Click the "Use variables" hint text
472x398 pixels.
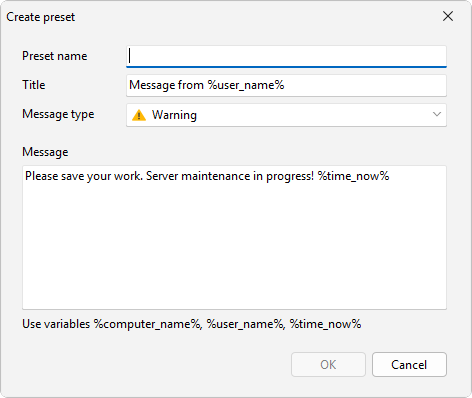[x=192, y=324]
